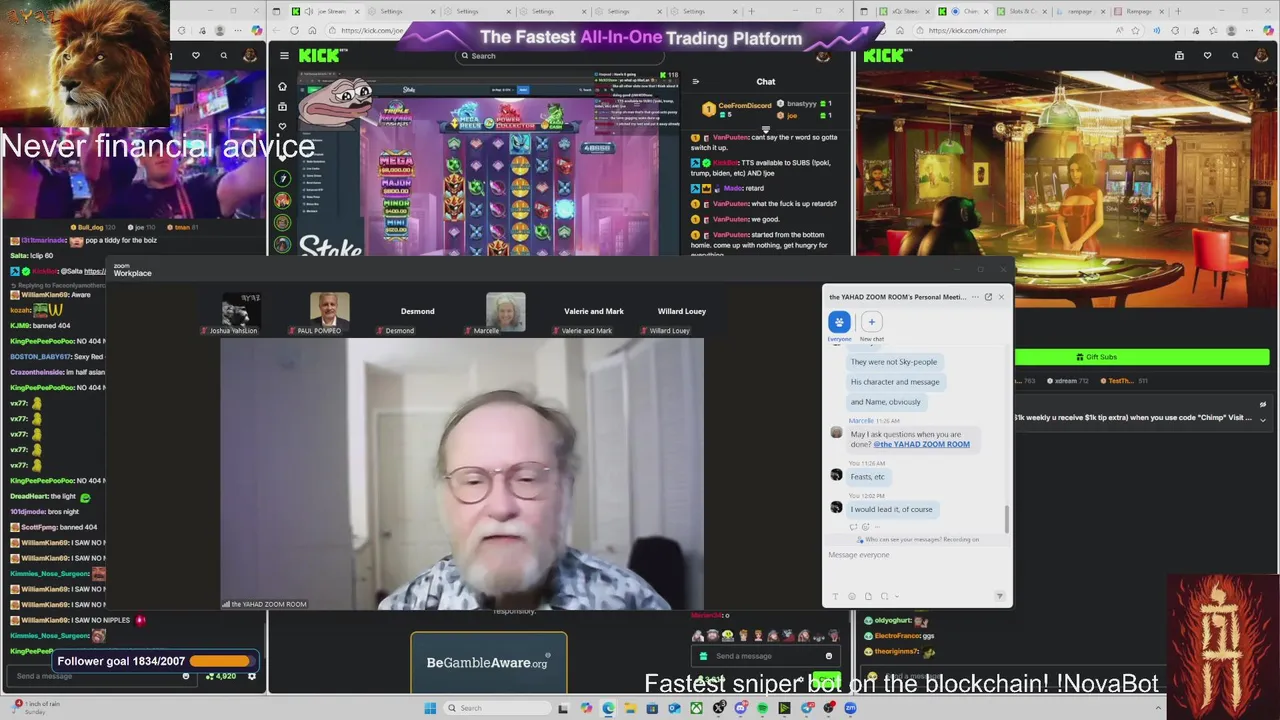1280x720 pixels.
Task: Click the gift icon in the chimper Kick header
Action: [1179, 56]
